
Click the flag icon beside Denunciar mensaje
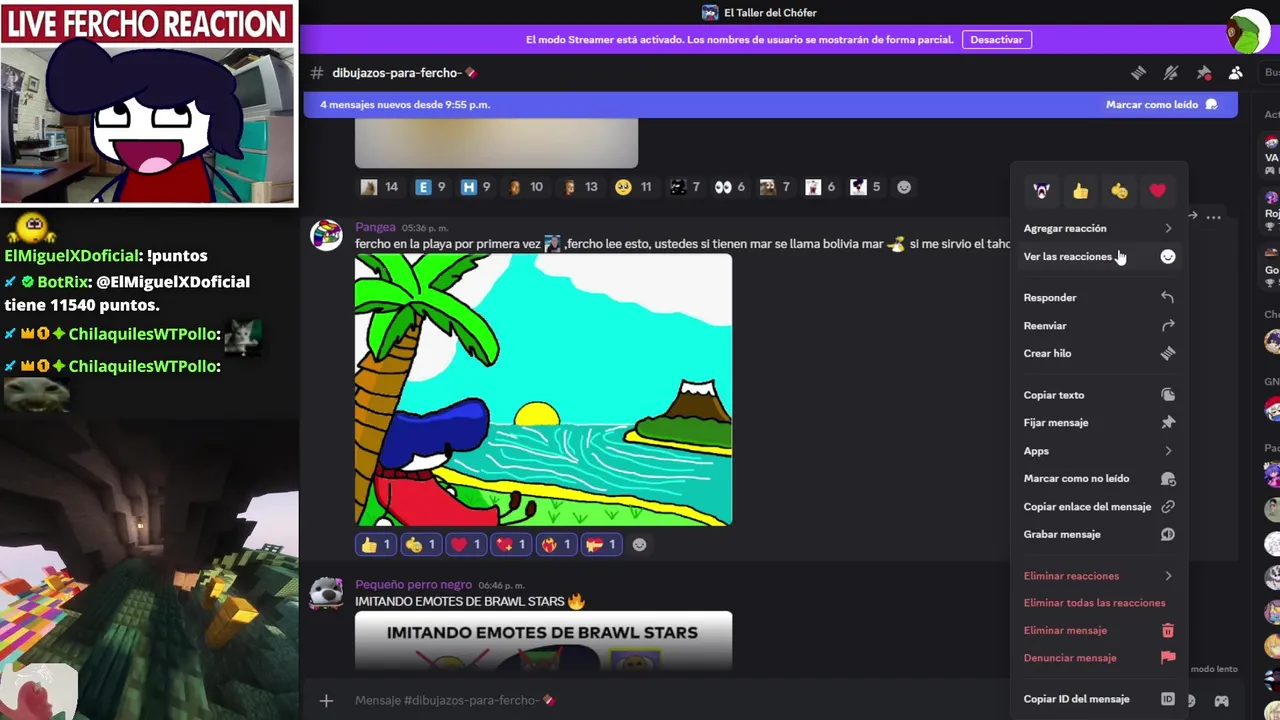coord(1167,658)
